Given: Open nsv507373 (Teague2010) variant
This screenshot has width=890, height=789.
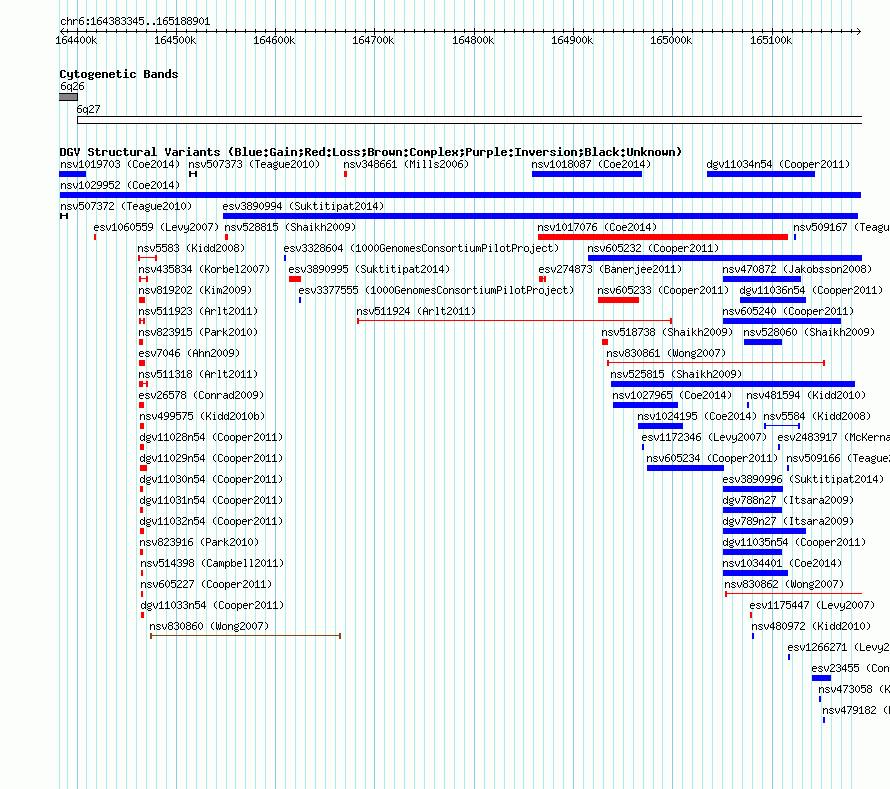Looking at the screenshot, I should click(254, 164).
